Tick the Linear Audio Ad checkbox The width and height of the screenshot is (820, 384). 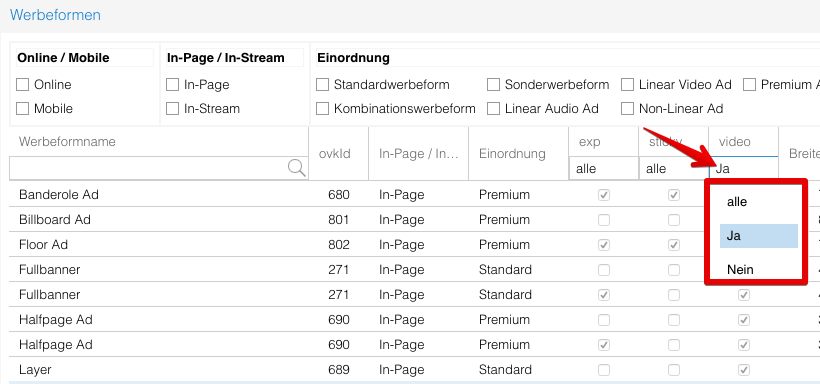pyautogui.click(x=493, y=109)
